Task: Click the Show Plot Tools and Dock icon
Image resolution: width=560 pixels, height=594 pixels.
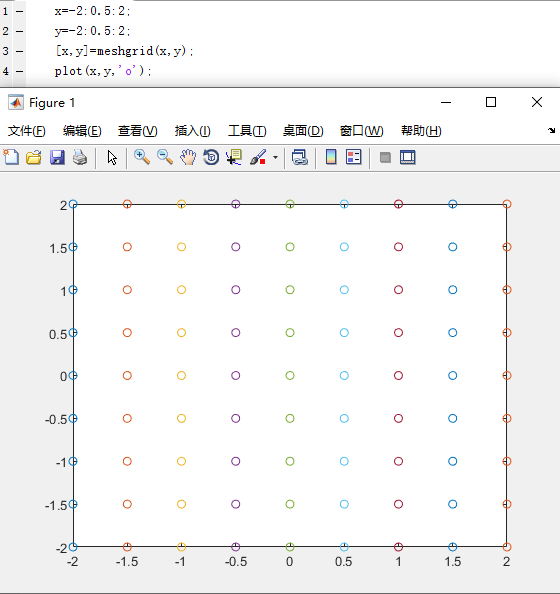Action: pos(408,157)
